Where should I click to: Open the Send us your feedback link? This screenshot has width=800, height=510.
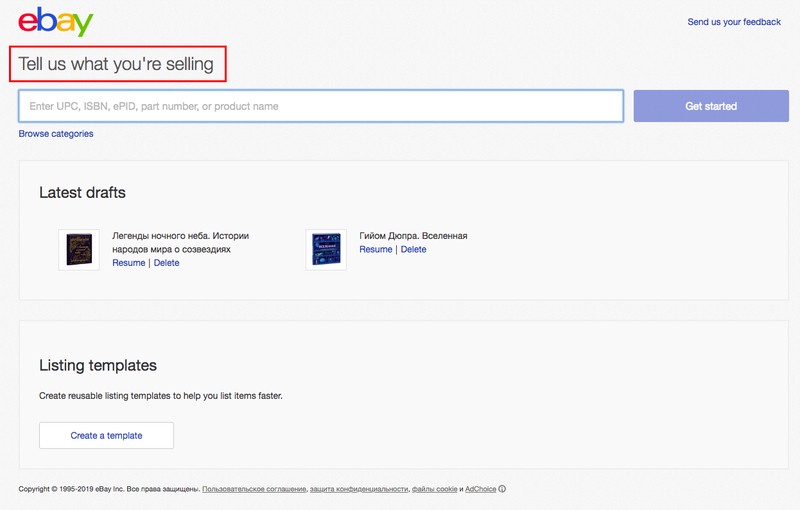tap(734, 22)
